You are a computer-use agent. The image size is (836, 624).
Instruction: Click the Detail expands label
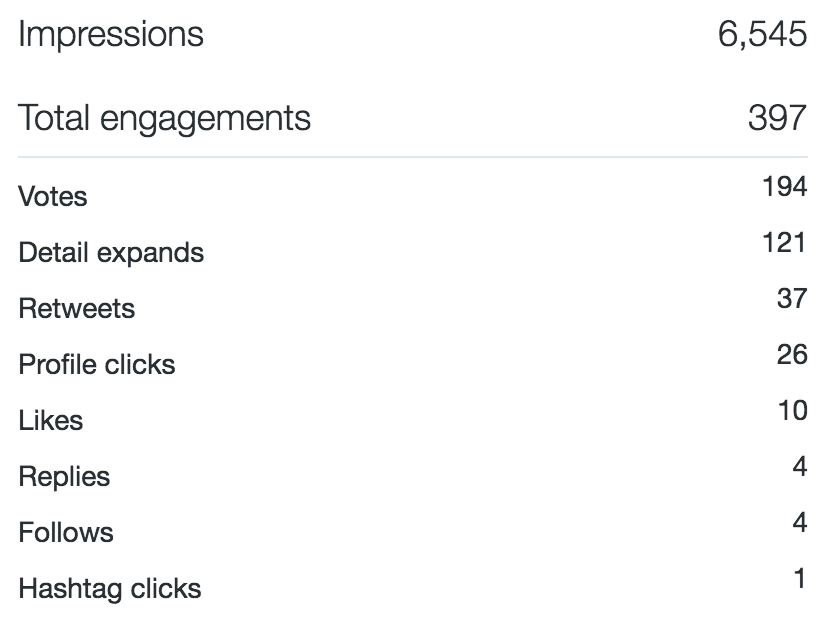[111, 253]
